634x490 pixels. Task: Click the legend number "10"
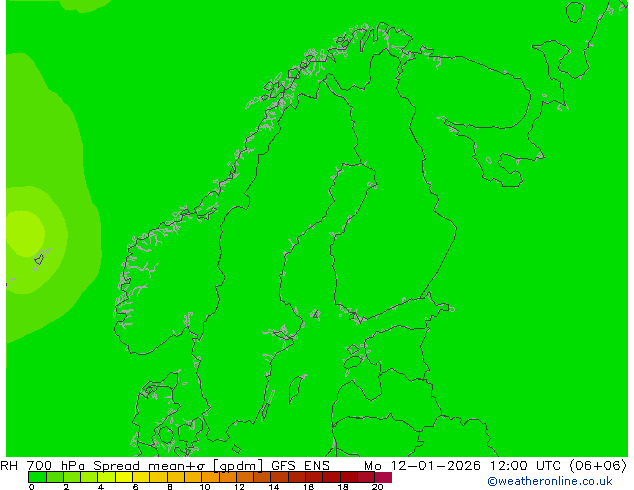click(205, 487)
